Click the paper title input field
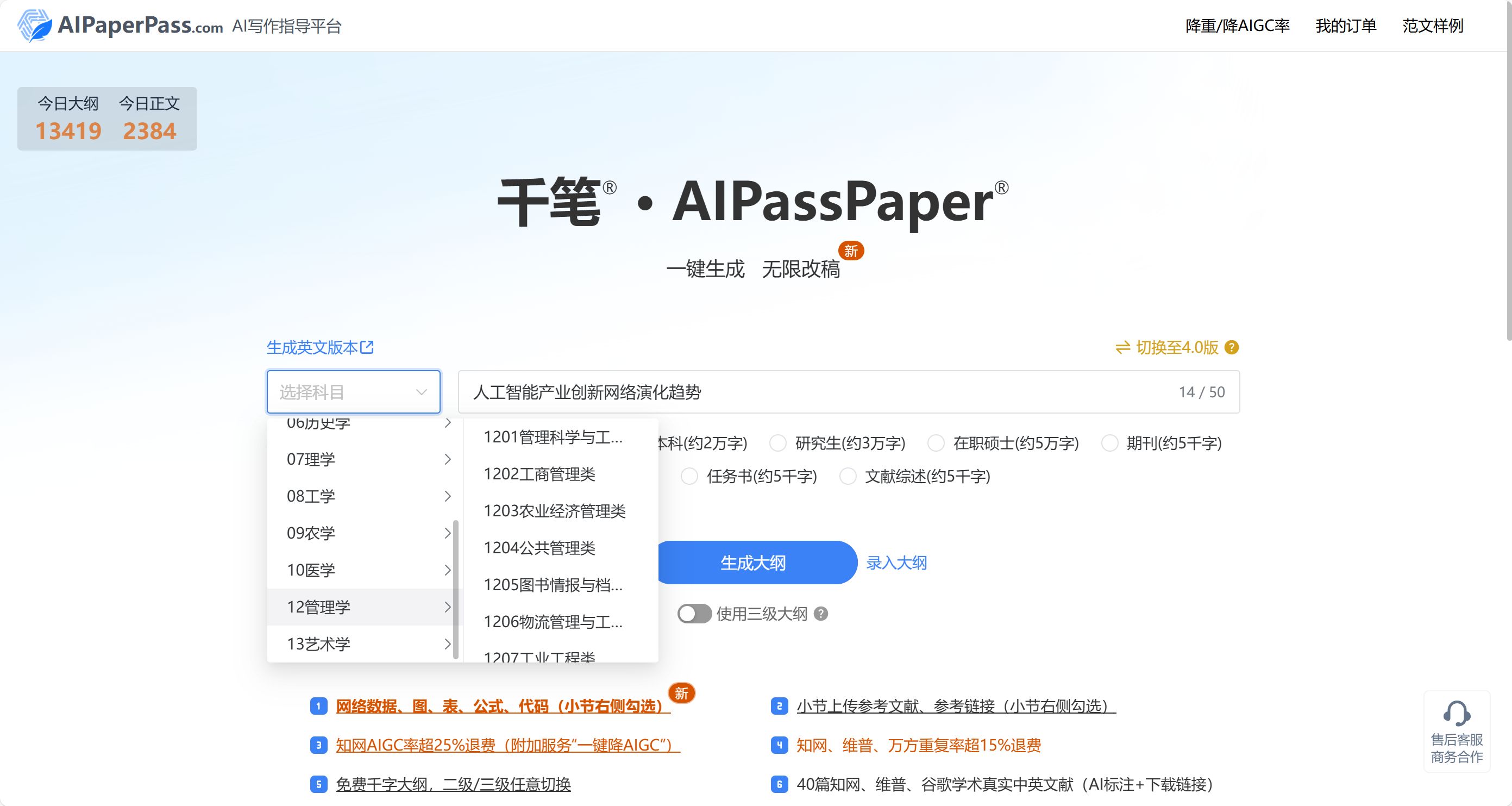The width and height of the screenshot is (1512, 806). (821, 391)
